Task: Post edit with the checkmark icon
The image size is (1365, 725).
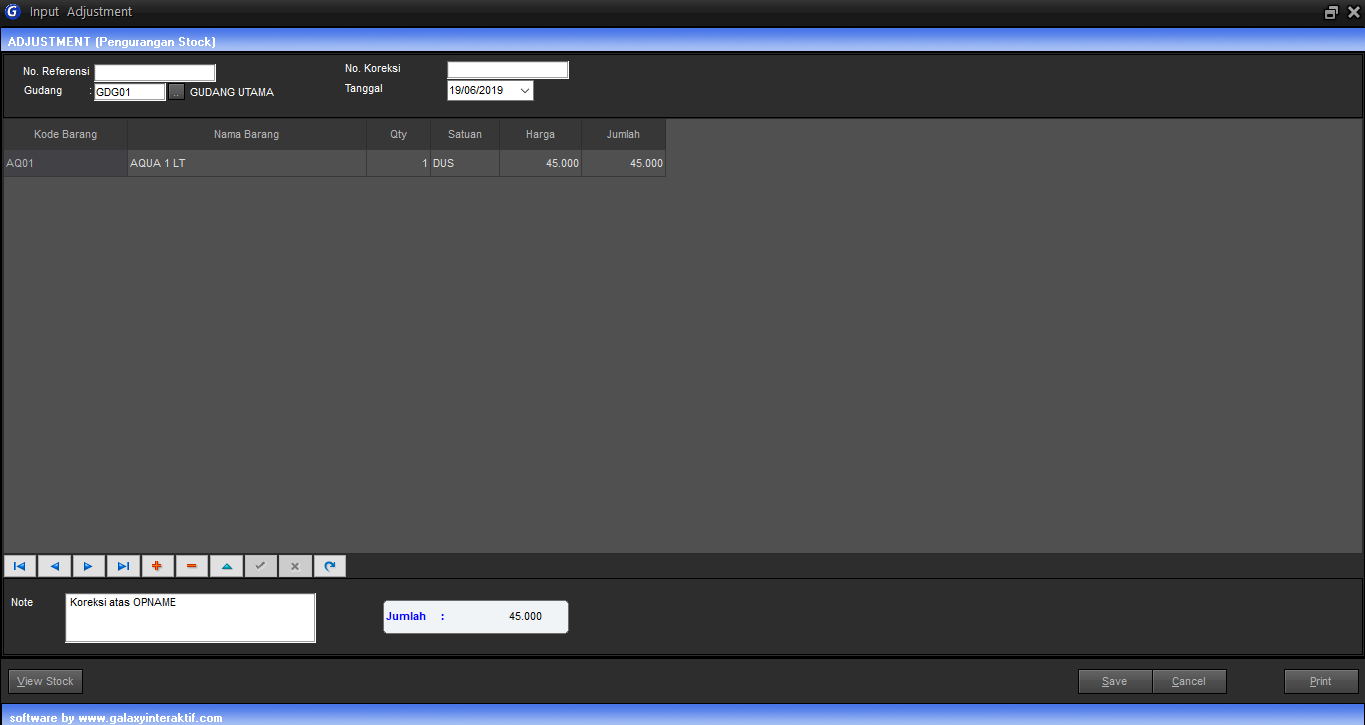Action: pyautogui.click(x=260, y=566)
